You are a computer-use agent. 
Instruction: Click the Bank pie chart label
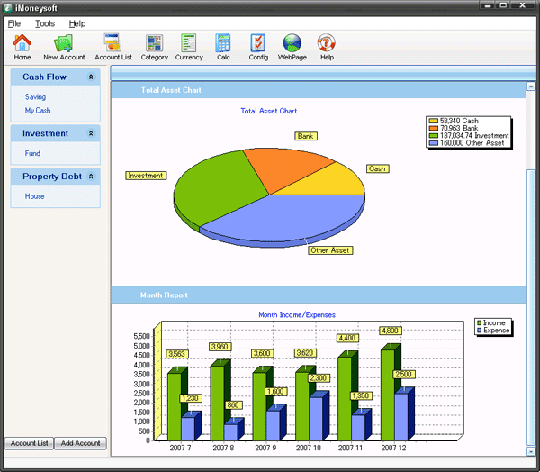tap(306, 136)
